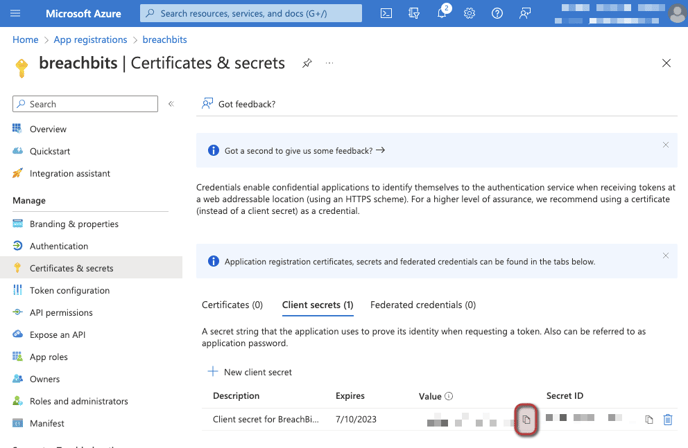Screen dimensions: 688x448
Task: Open Cloud Shell from the top bar
Action: click(386, 13)
